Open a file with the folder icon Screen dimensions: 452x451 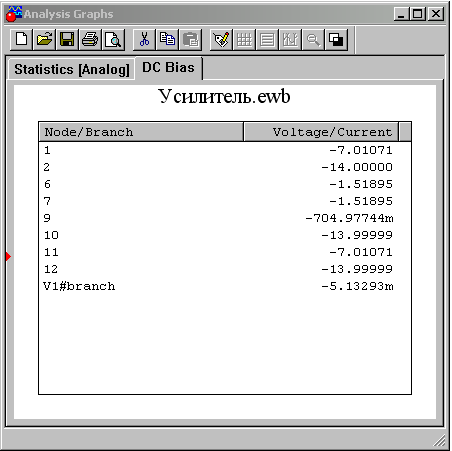click(x=44, y=40)
